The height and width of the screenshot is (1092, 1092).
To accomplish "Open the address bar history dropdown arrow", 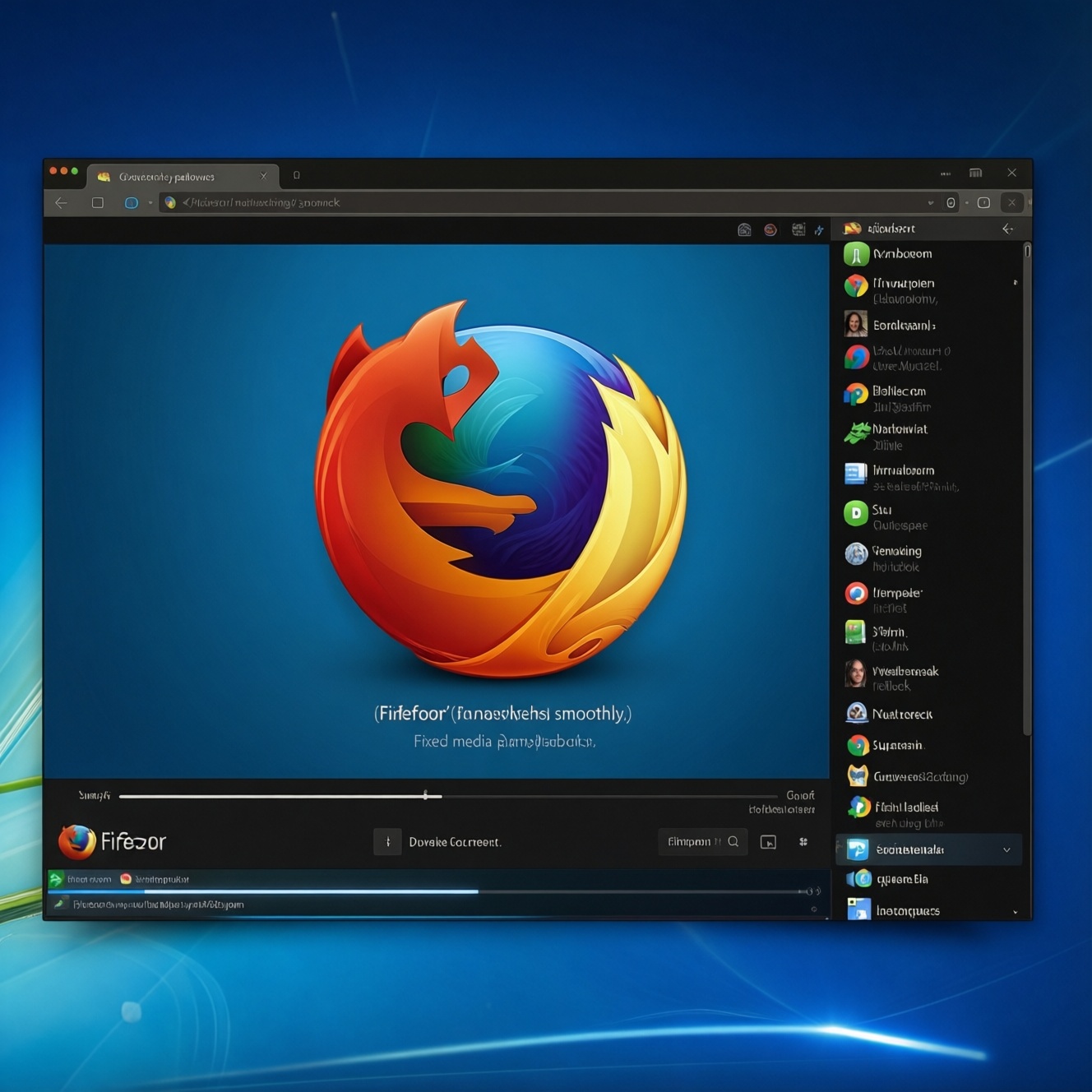I will 931,202.
